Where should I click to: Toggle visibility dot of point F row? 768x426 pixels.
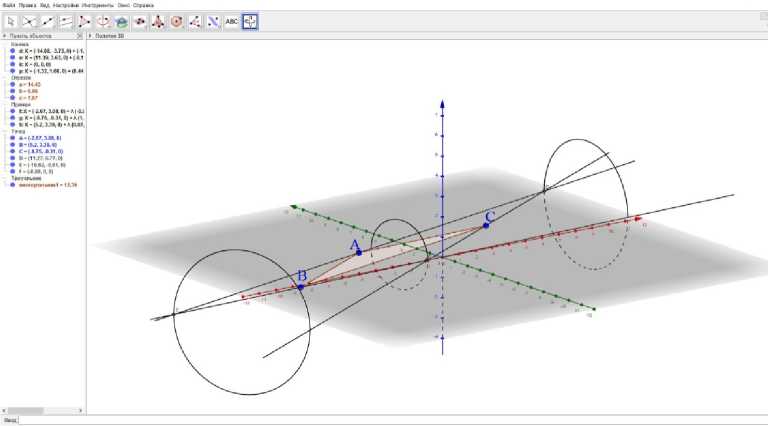pos(13,171)
